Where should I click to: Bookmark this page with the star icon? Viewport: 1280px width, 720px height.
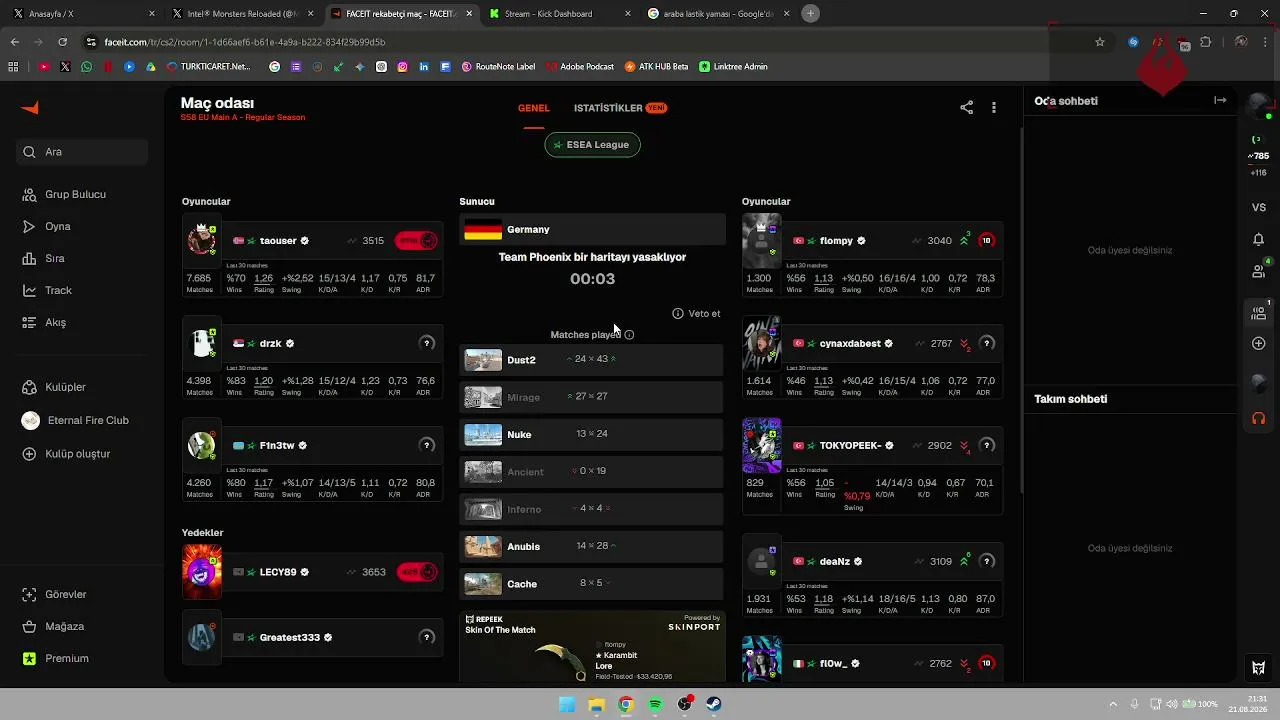(1100, 42)
